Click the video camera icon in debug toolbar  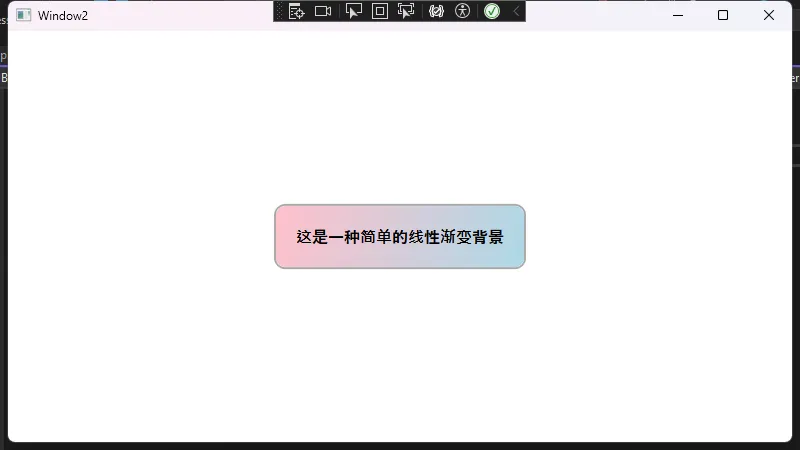click(x=323, y=11)
